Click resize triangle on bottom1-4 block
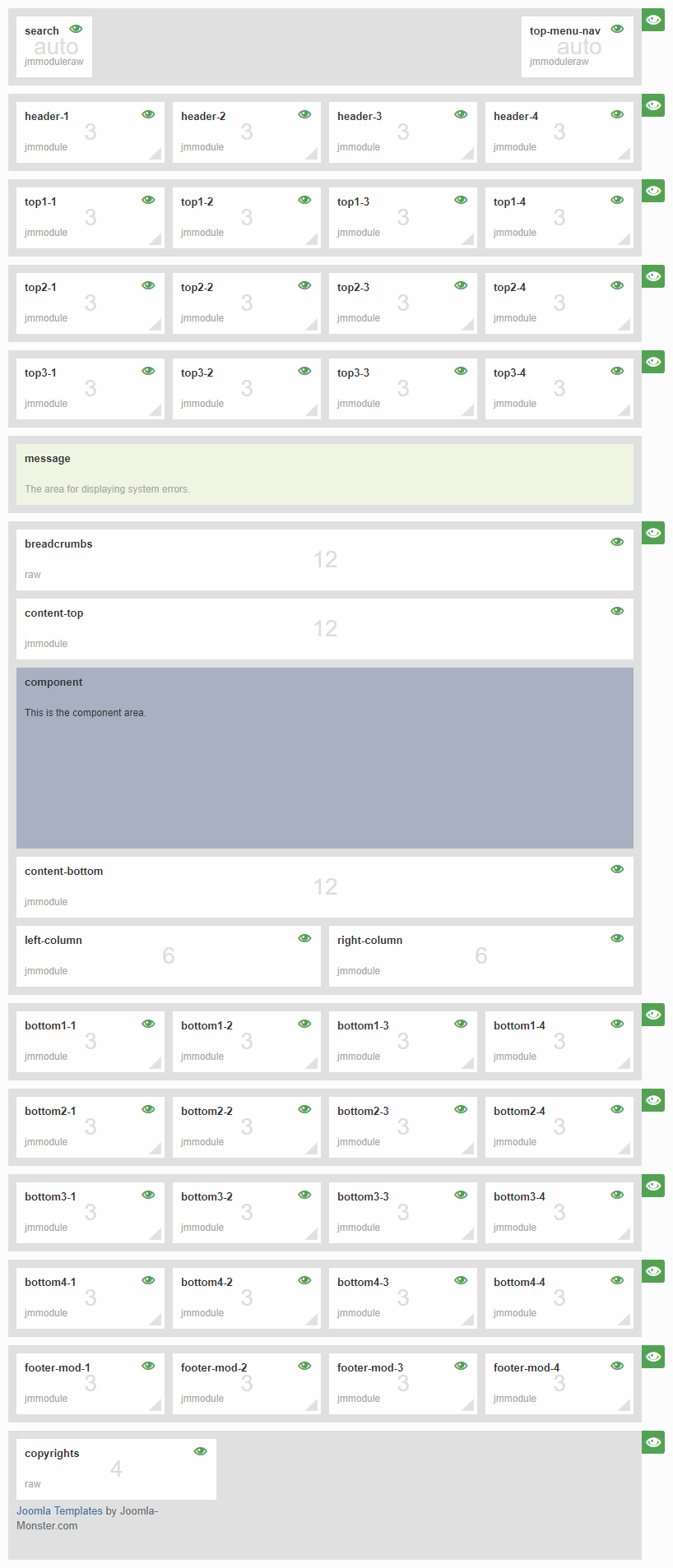 [625, 1063]
